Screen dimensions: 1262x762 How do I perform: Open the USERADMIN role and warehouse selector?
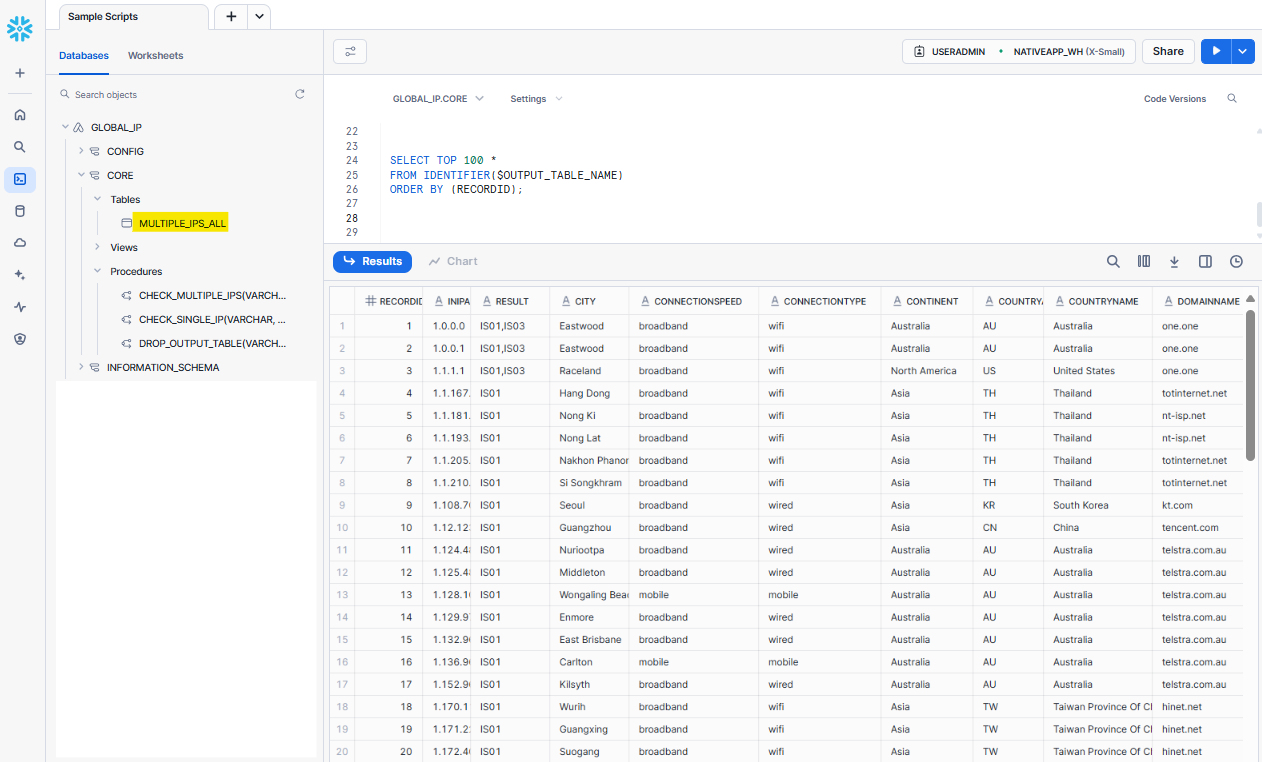point(1019,51)
